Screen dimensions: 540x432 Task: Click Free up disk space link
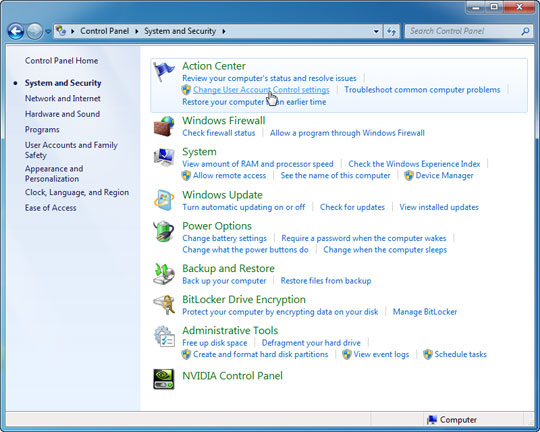[x=215, y=343]
